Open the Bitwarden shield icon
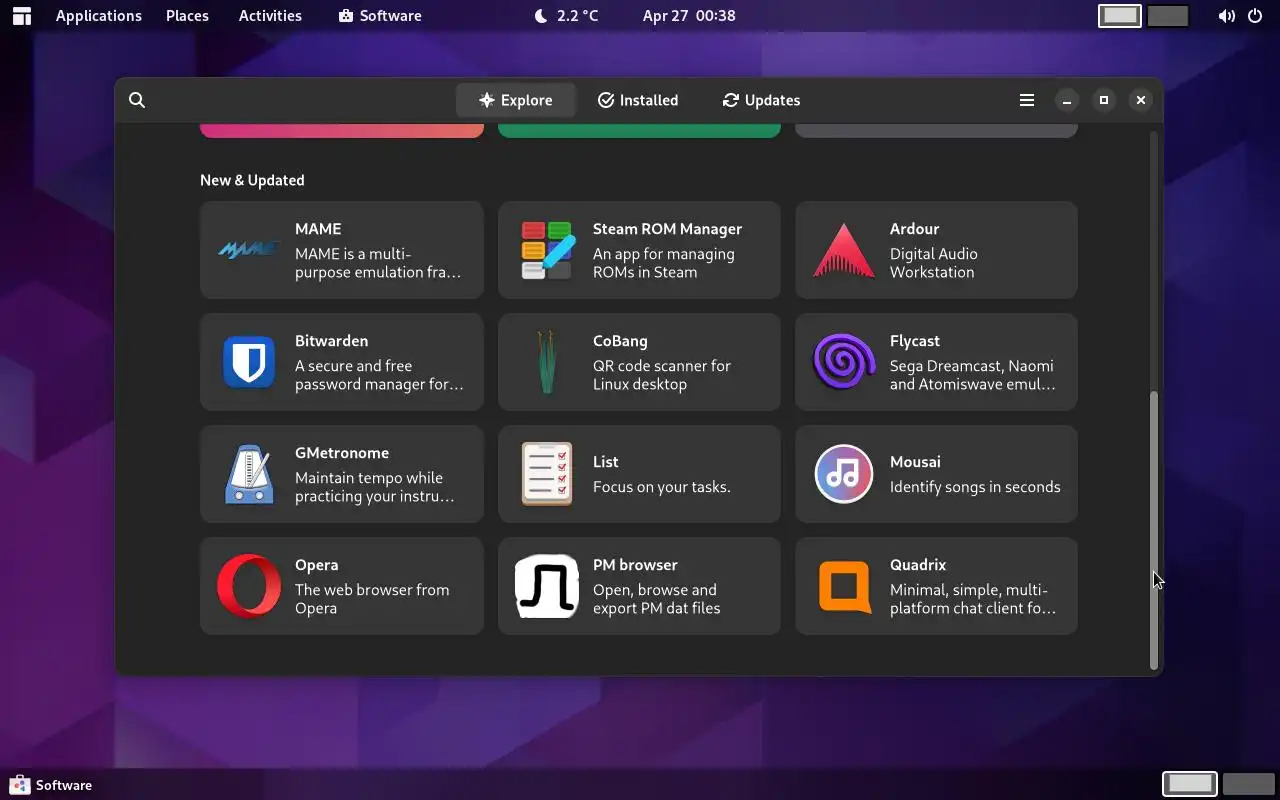This screenshot has height=800, width=1280. [249, 362]
